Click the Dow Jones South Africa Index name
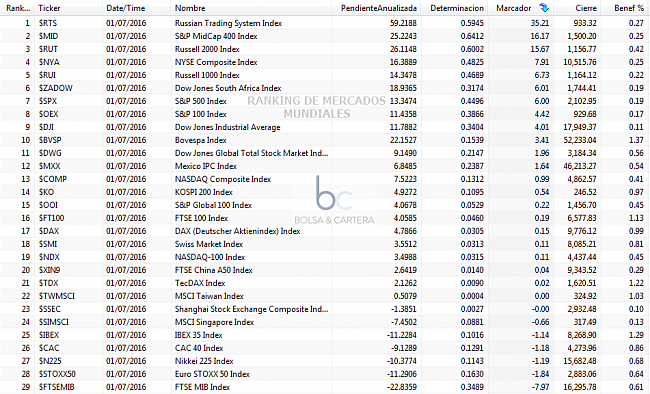 [228, 88]
